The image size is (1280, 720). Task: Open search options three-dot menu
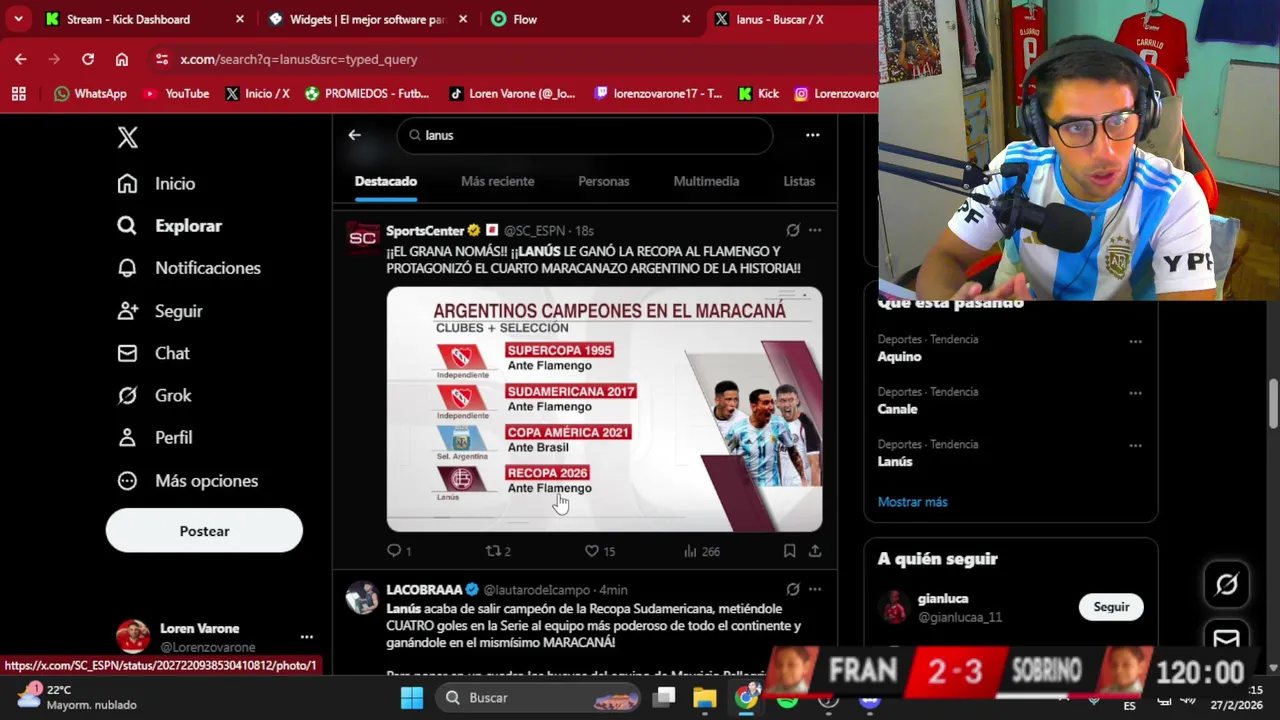pyautogui.click(x=813, y=135)
